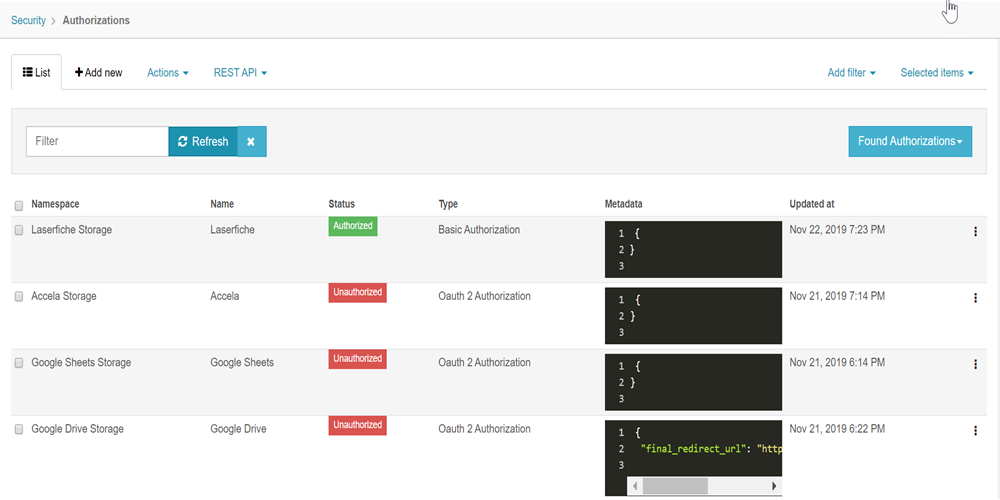Click the Refresh button with circular arrows
Image resolution: width=1000 pixels, height=500 pixels.
[203, 142]
